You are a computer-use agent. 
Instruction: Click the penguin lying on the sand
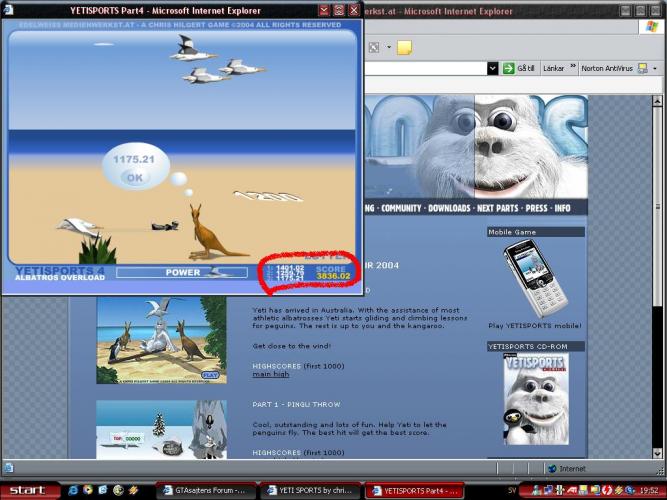(x=165, y=226)
